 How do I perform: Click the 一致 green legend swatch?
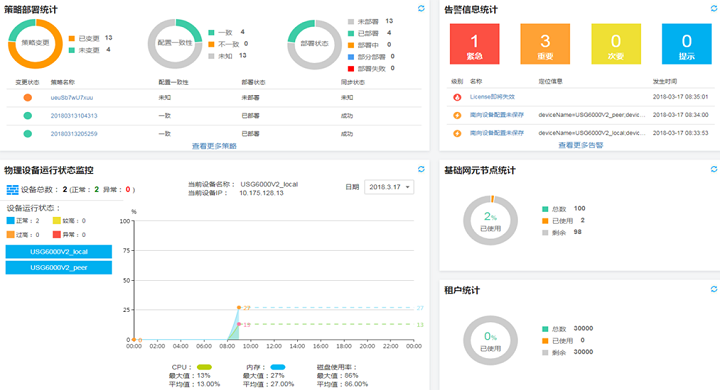[x=211, y=32]
